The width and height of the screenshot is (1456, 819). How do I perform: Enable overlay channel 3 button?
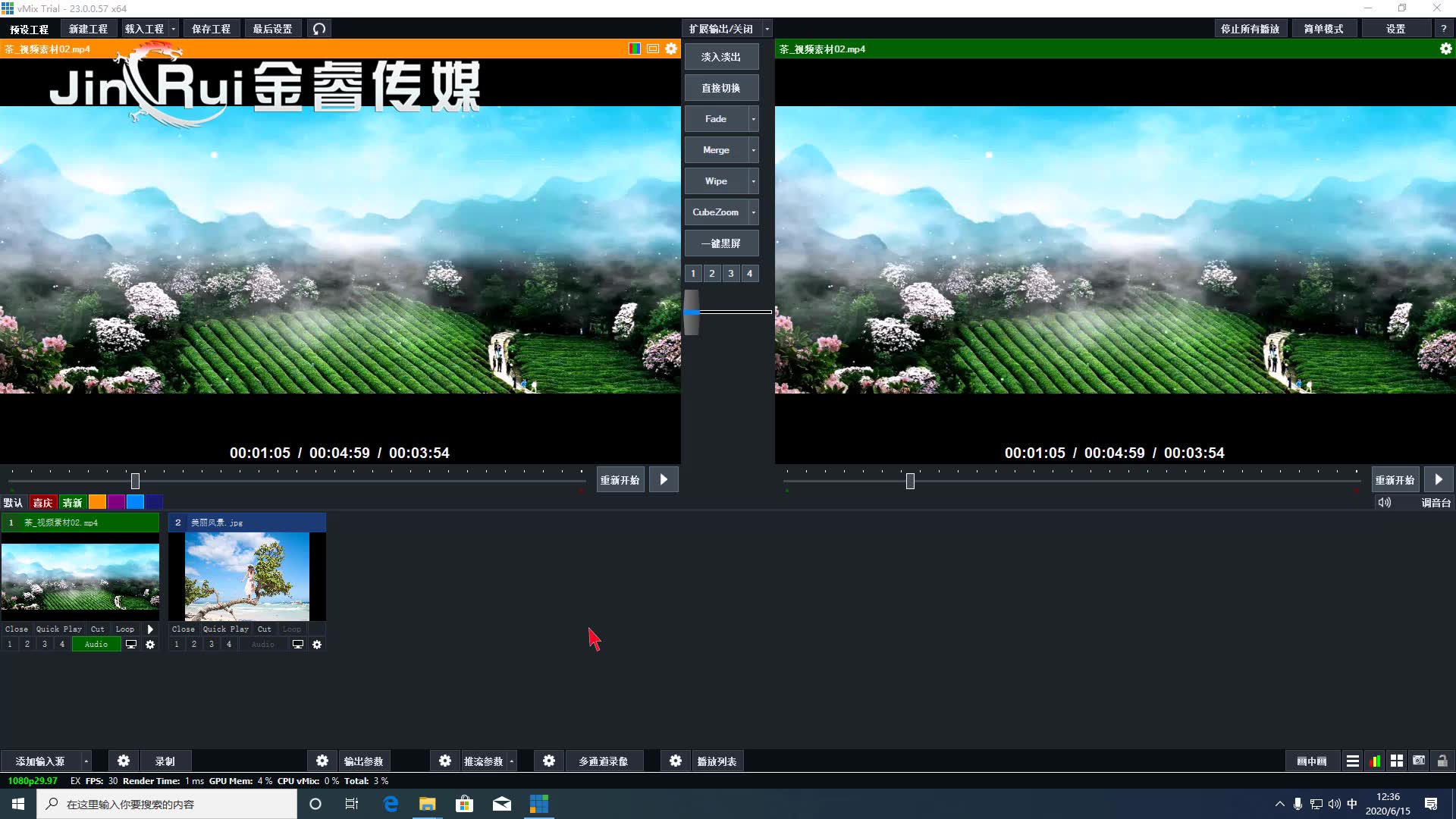pyautogui.click(x=730, y=274)
